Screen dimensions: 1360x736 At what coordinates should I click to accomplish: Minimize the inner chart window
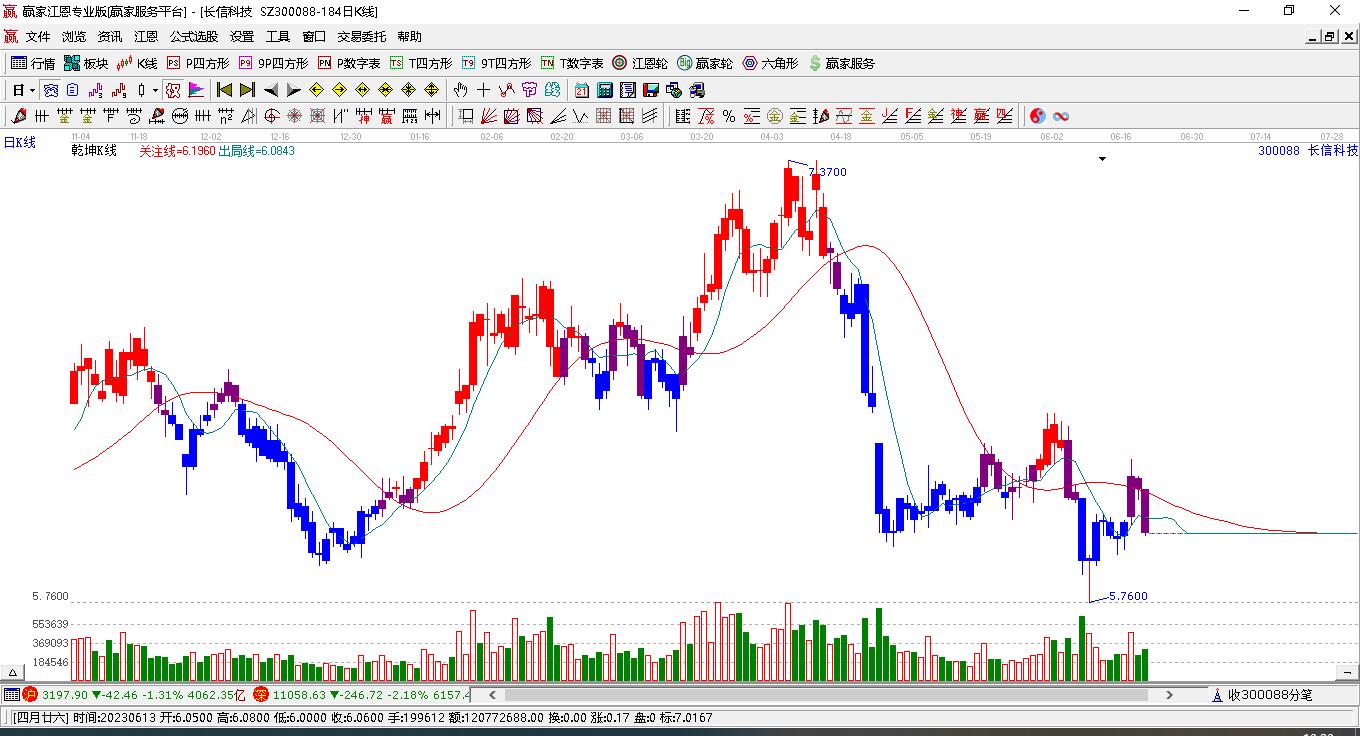(x=1313, y=37)
